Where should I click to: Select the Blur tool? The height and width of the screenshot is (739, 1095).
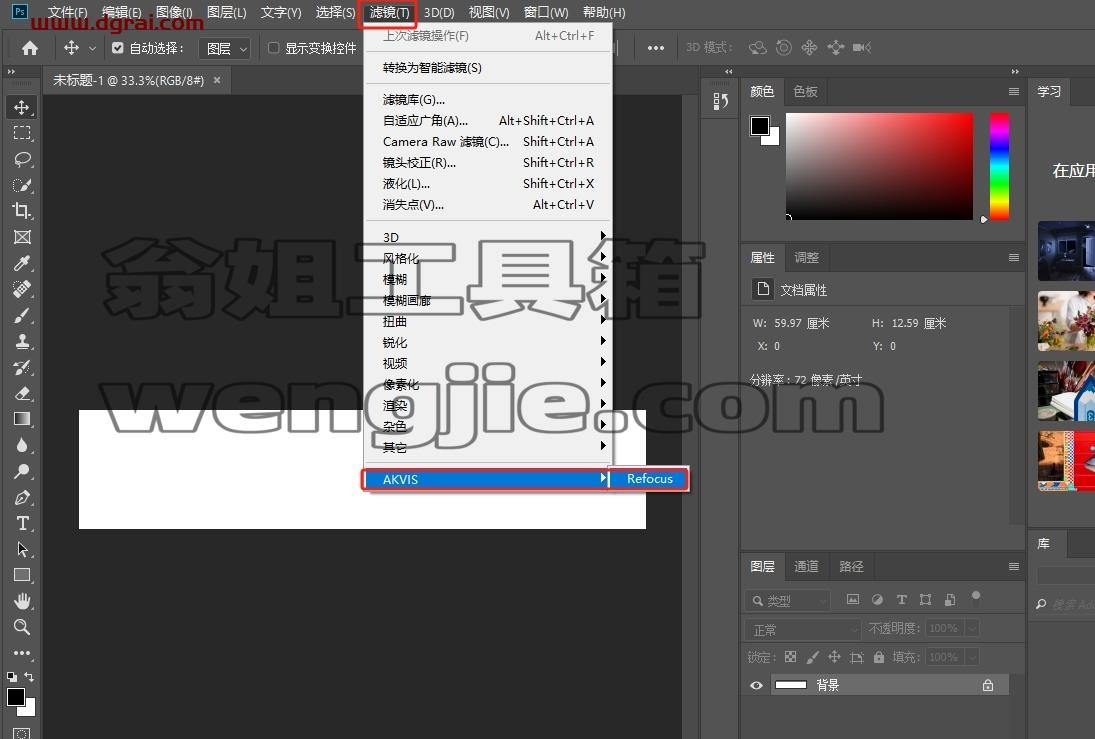(x=22, y=445)
